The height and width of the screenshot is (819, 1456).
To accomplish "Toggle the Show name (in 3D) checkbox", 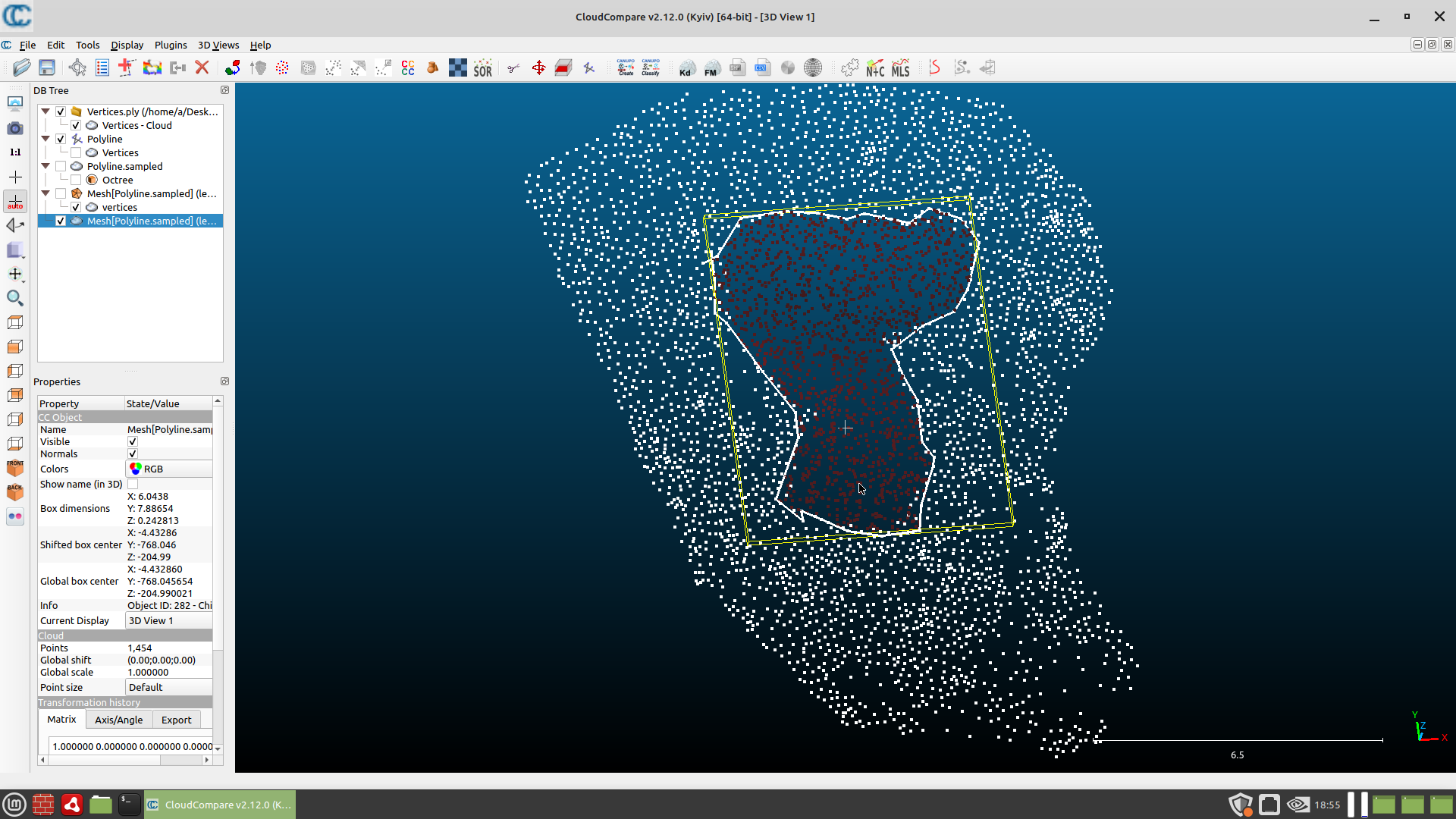I will (x=133, y=484).
